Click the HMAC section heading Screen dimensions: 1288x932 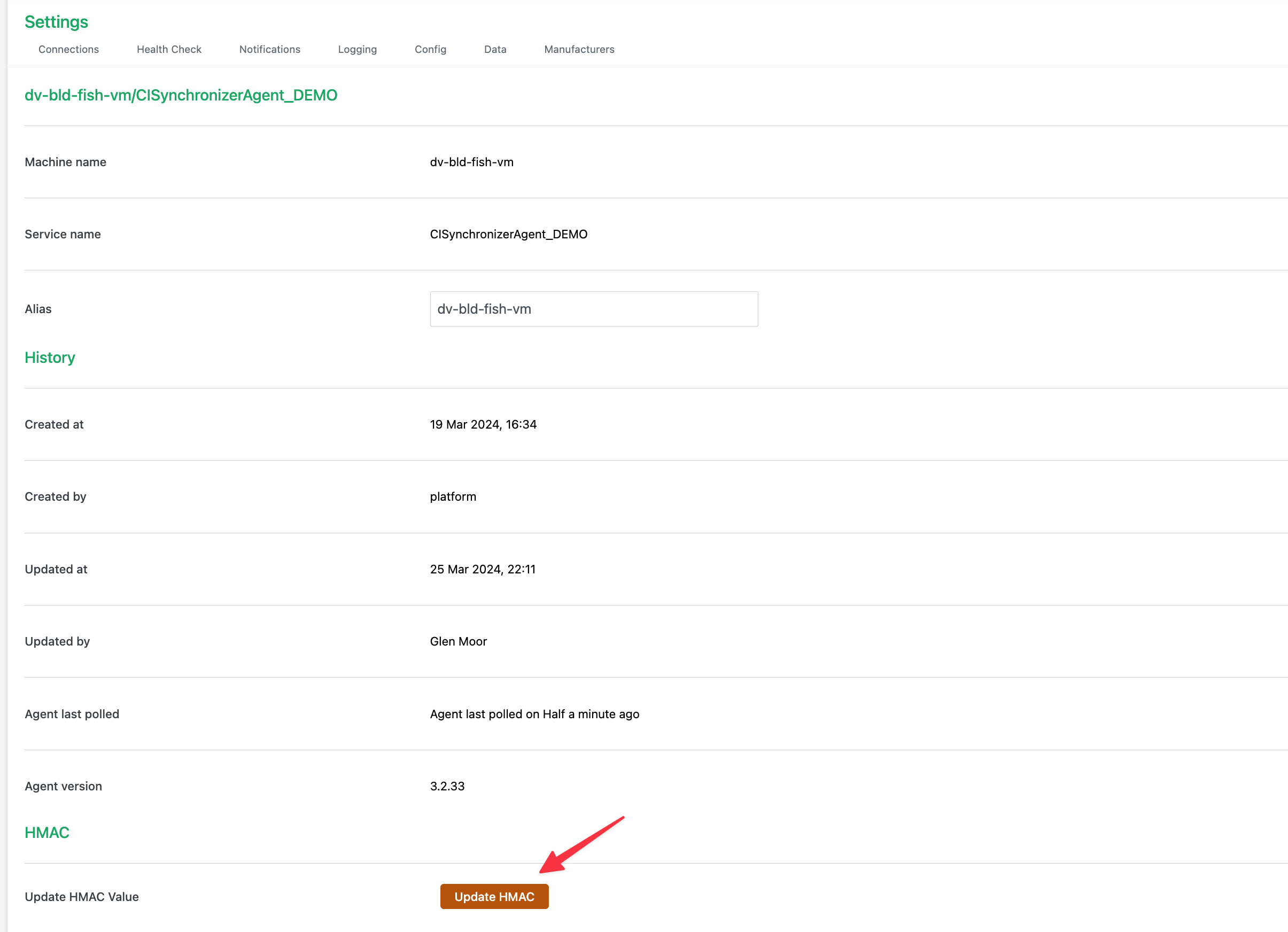point(46,833)
